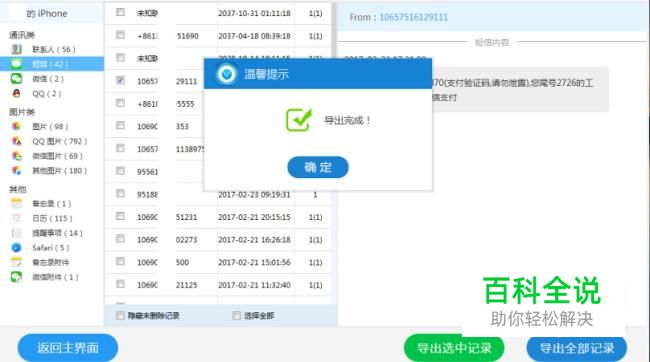Open the 备忘录 (1) notes icon

pyautogui.click(x=16, y=203)
